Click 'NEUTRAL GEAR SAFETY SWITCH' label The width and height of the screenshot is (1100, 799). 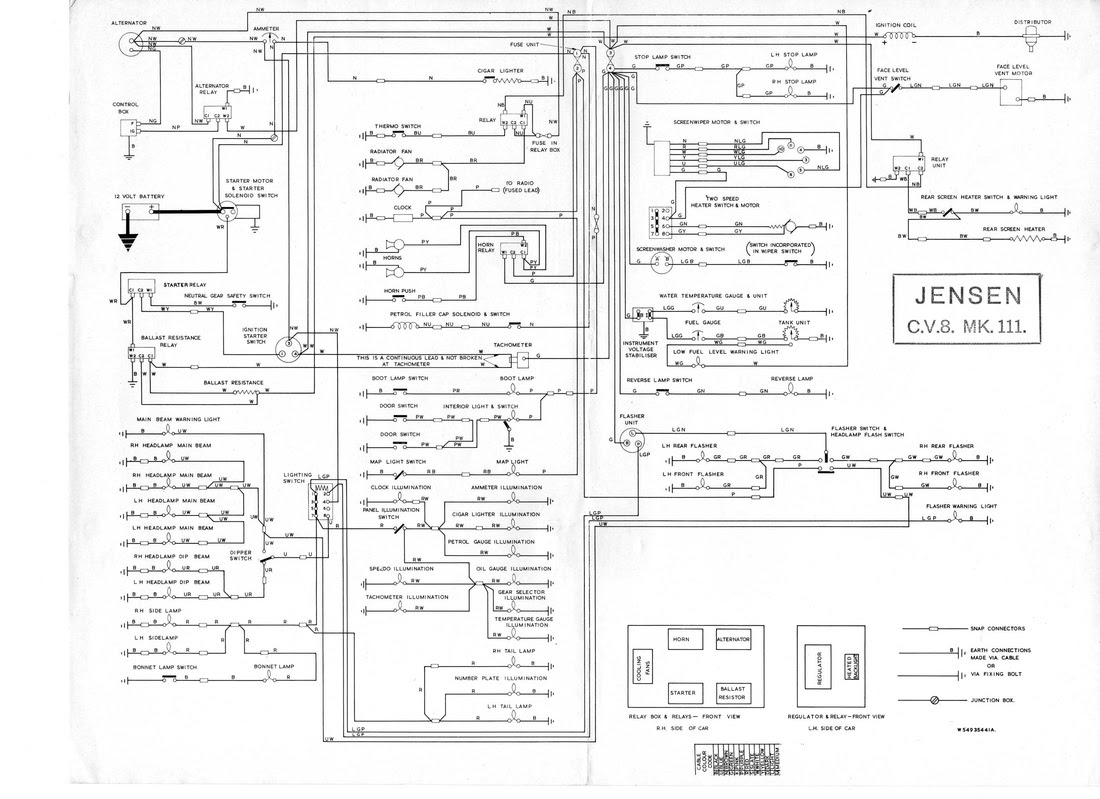click(227, 296)
